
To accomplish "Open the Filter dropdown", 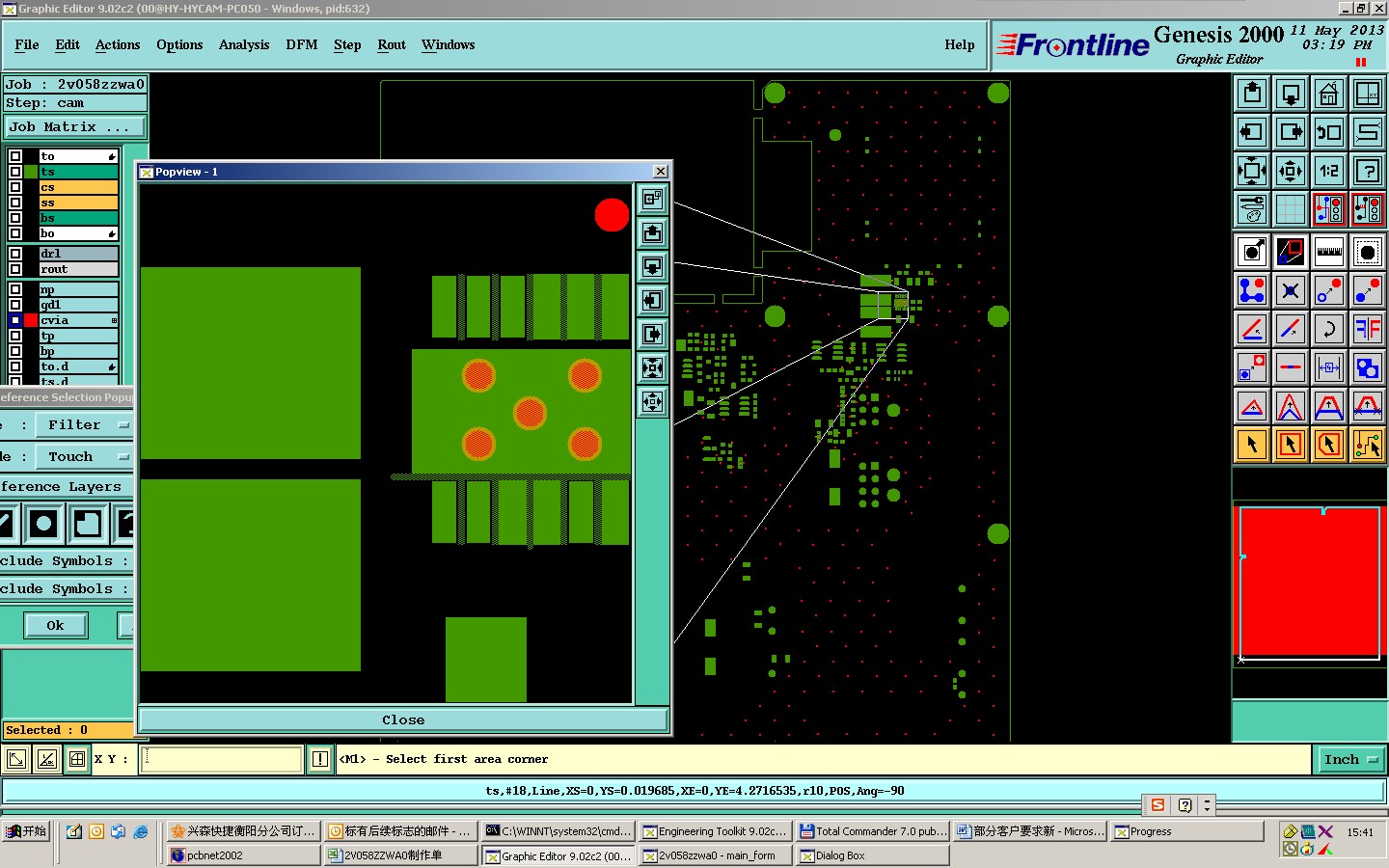I will (84, 424).
